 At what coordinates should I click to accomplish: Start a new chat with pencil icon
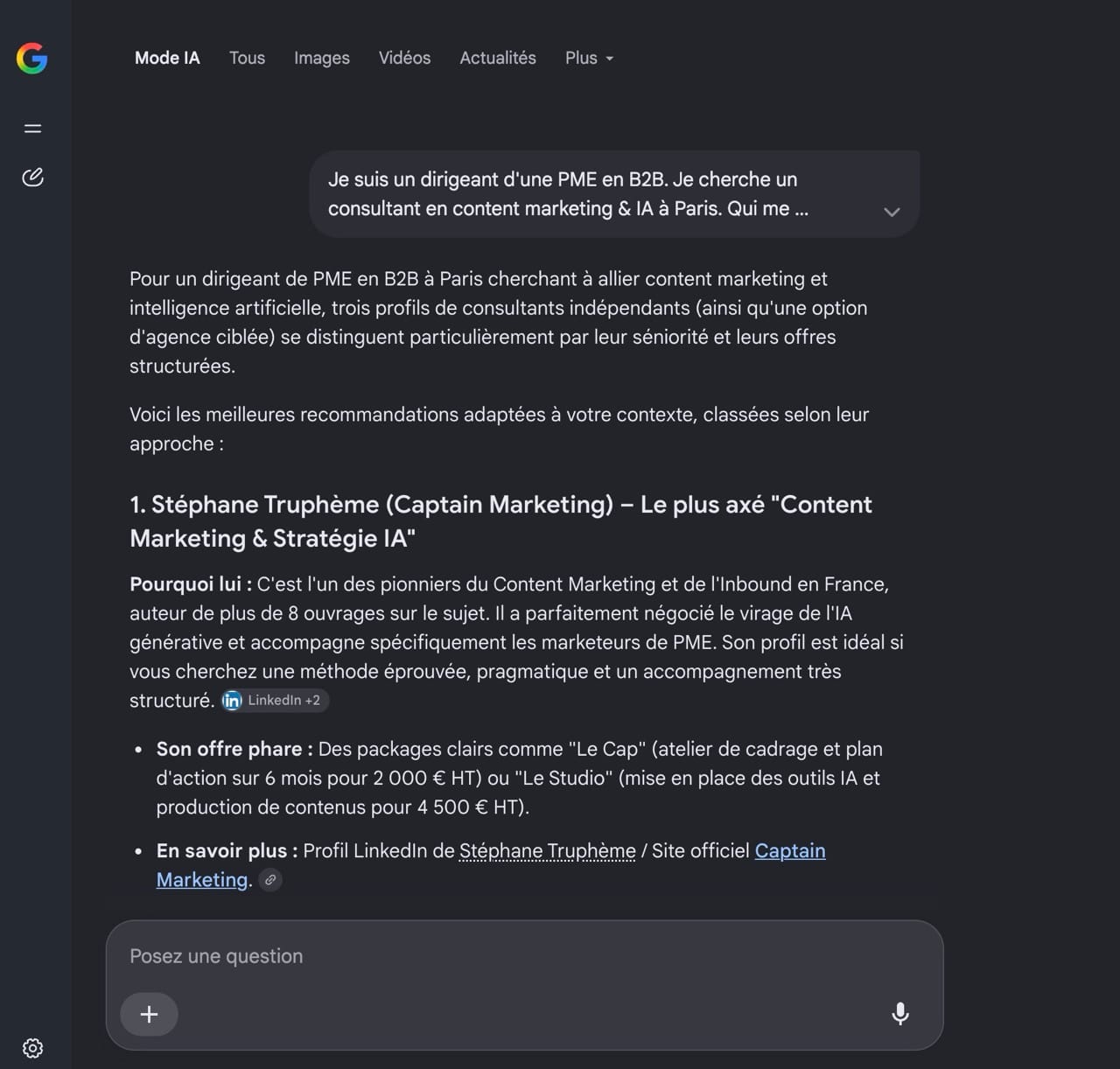point(33,178)
